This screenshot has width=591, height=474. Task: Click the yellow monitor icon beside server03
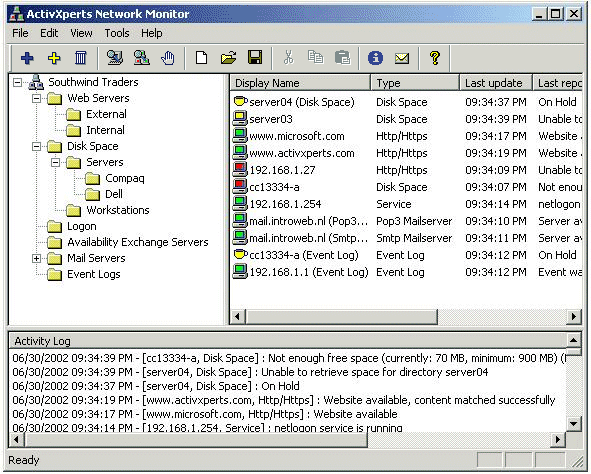click(x=240, y=119)
